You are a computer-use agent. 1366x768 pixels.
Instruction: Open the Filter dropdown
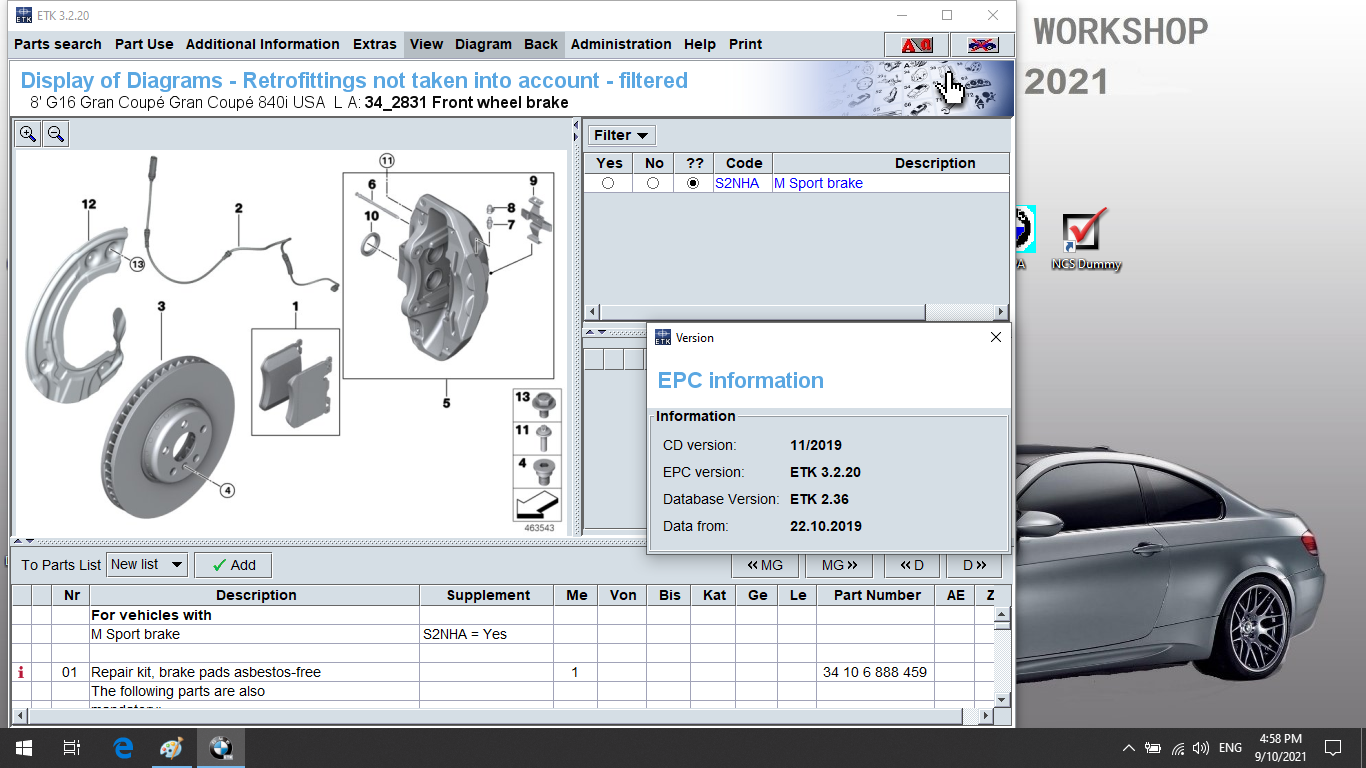tap(621, 135)
